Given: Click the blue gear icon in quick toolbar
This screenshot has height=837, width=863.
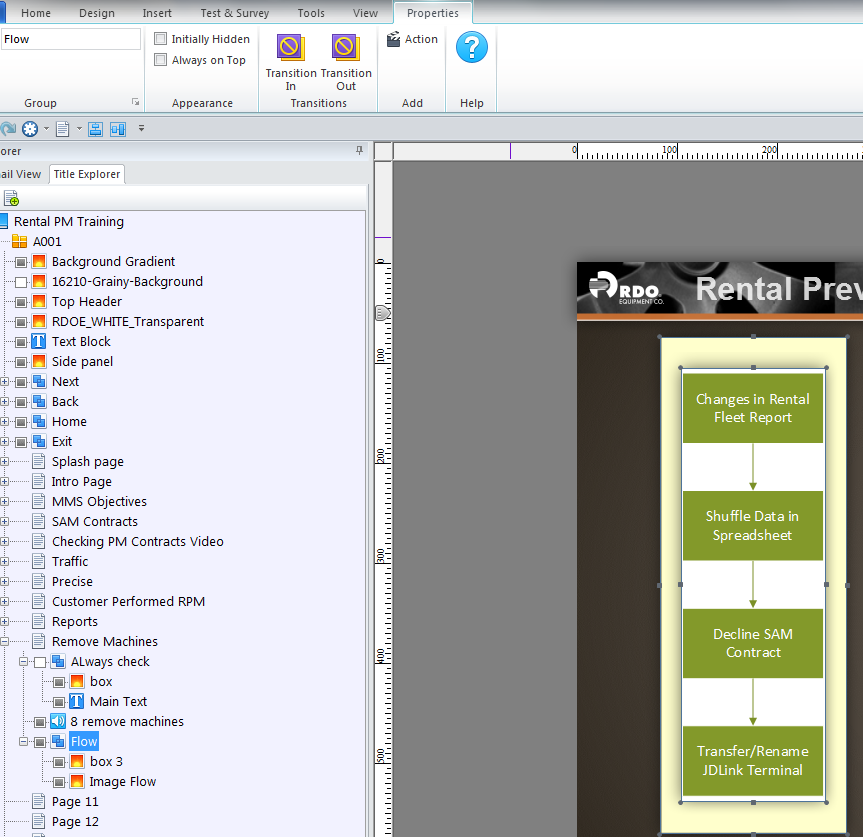Looking at the screenshot, I should pos(30,129).
